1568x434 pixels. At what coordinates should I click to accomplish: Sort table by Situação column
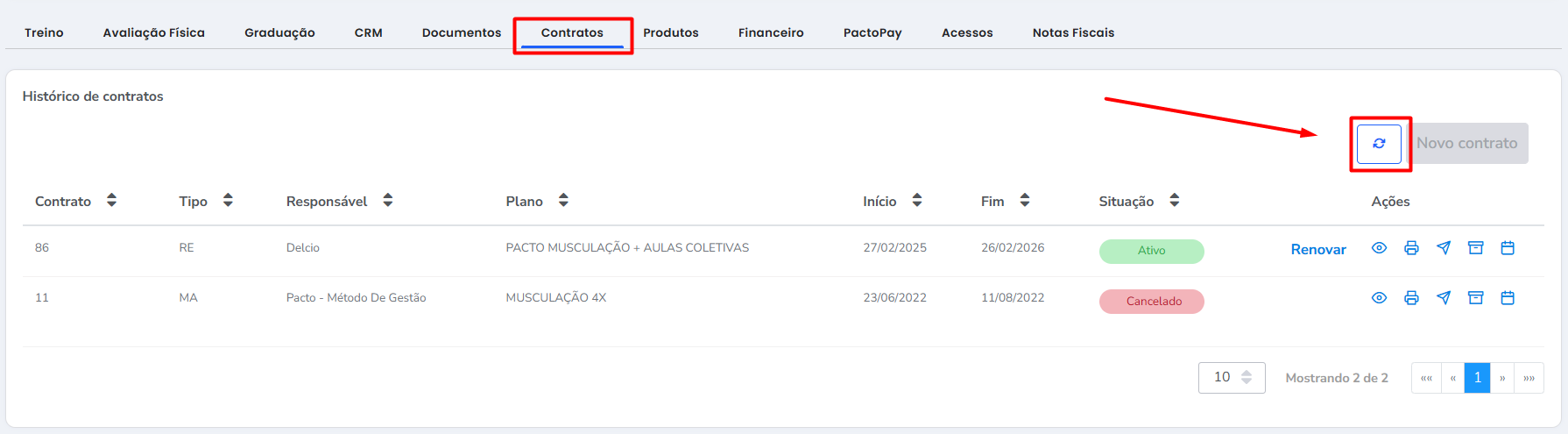(1175, 201)
